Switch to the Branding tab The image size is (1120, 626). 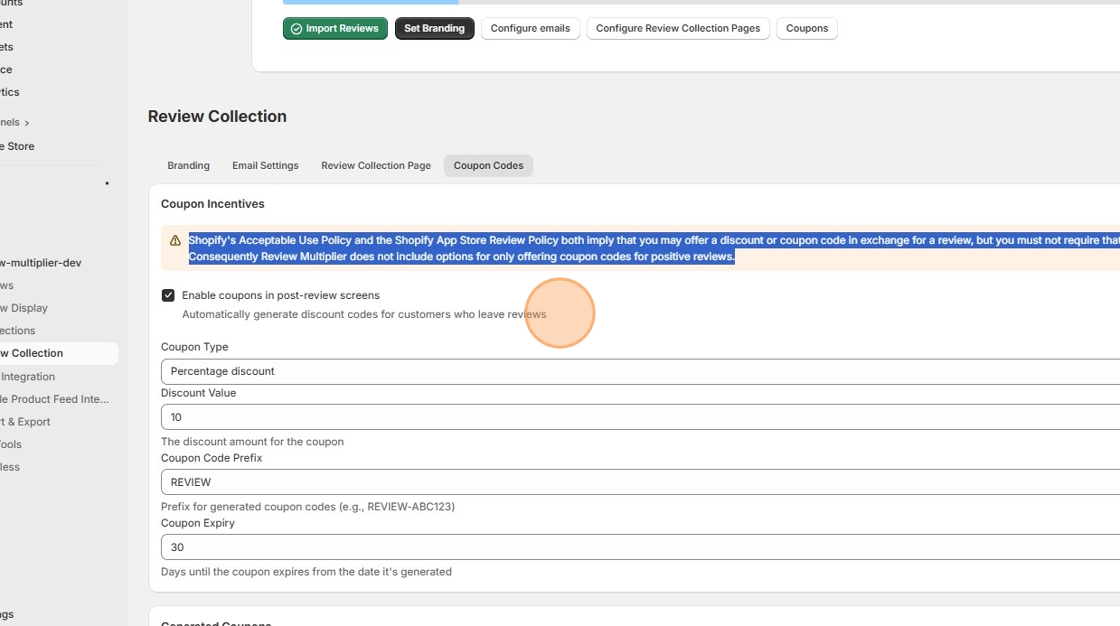click(x=188, y=166)
